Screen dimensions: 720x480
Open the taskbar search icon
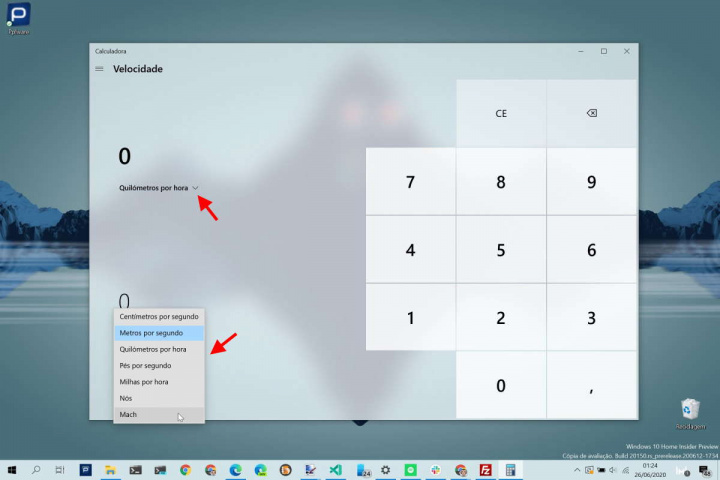click(36, 469)
